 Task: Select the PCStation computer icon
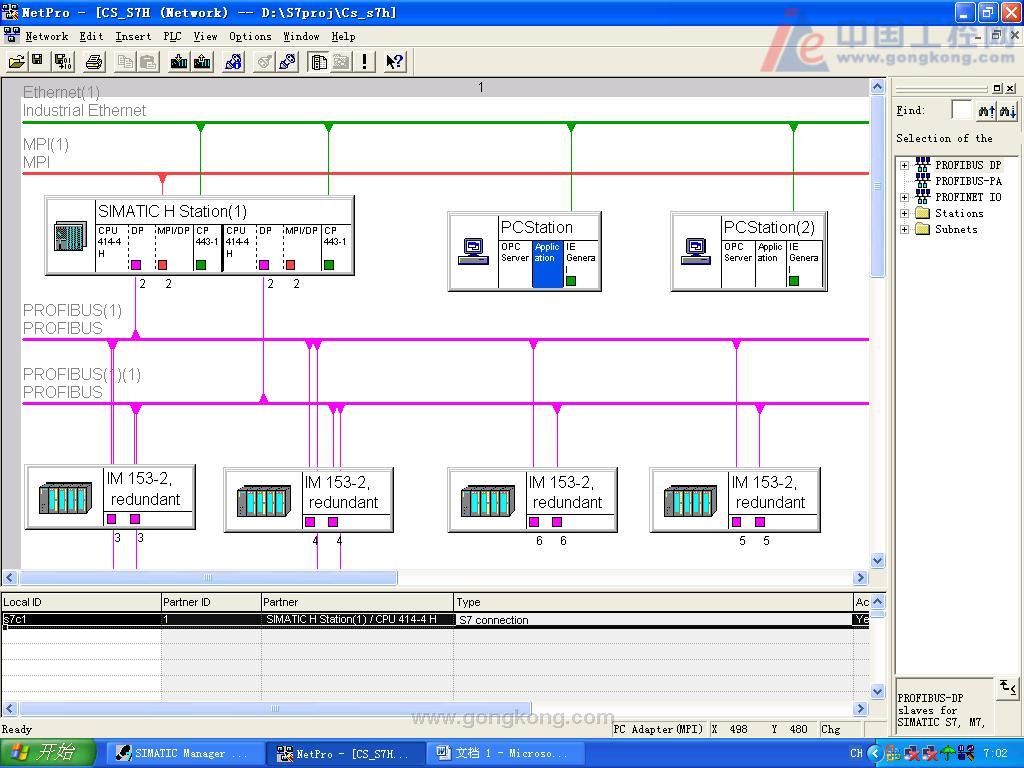point(473,251)
